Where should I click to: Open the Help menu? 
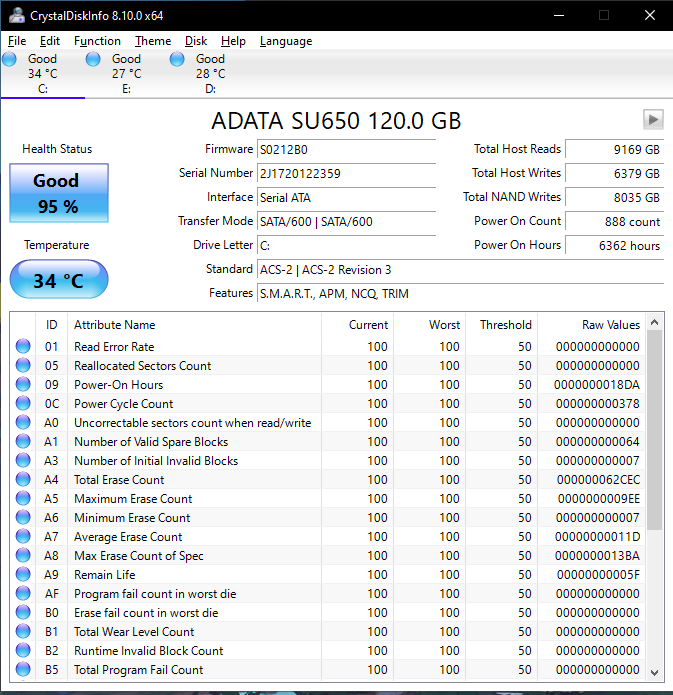tap(233, 41)
